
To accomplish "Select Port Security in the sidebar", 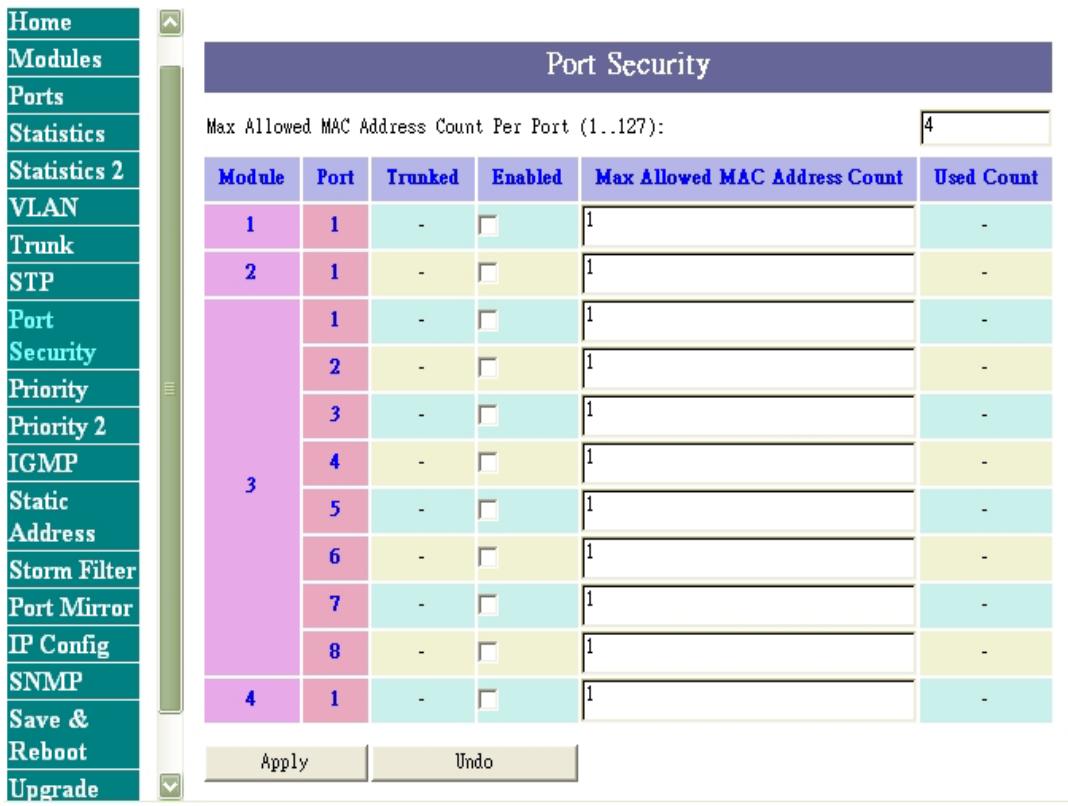I will click(x=73, y=335).
